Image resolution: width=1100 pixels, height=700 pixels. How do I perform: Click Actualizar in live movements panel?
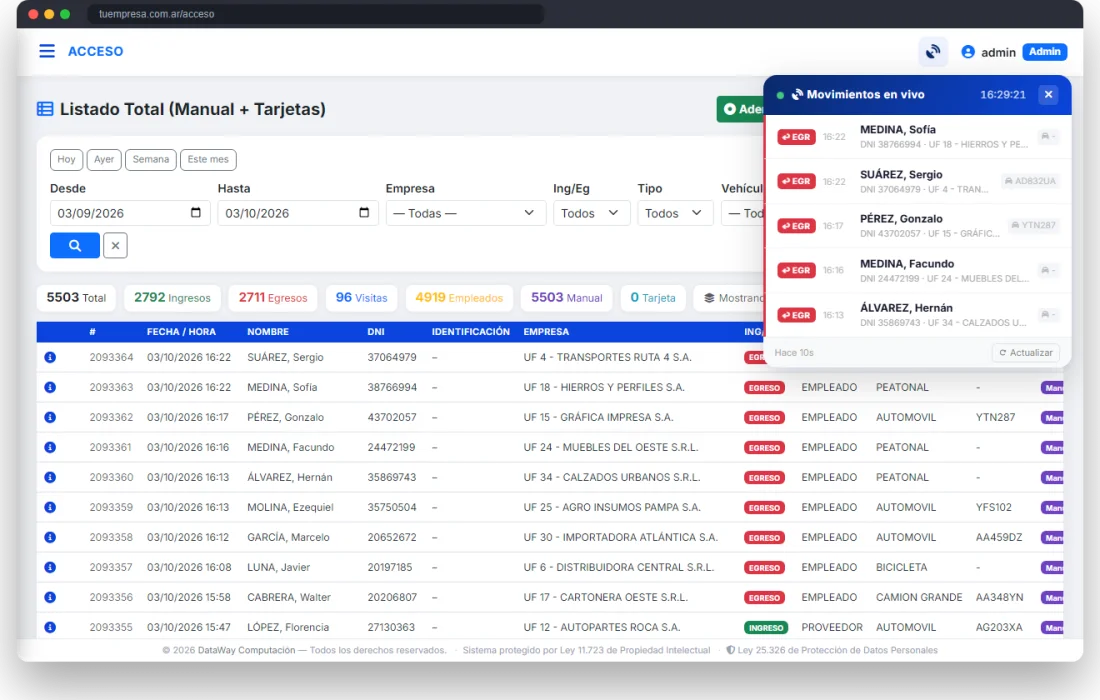click(1026, 353)
